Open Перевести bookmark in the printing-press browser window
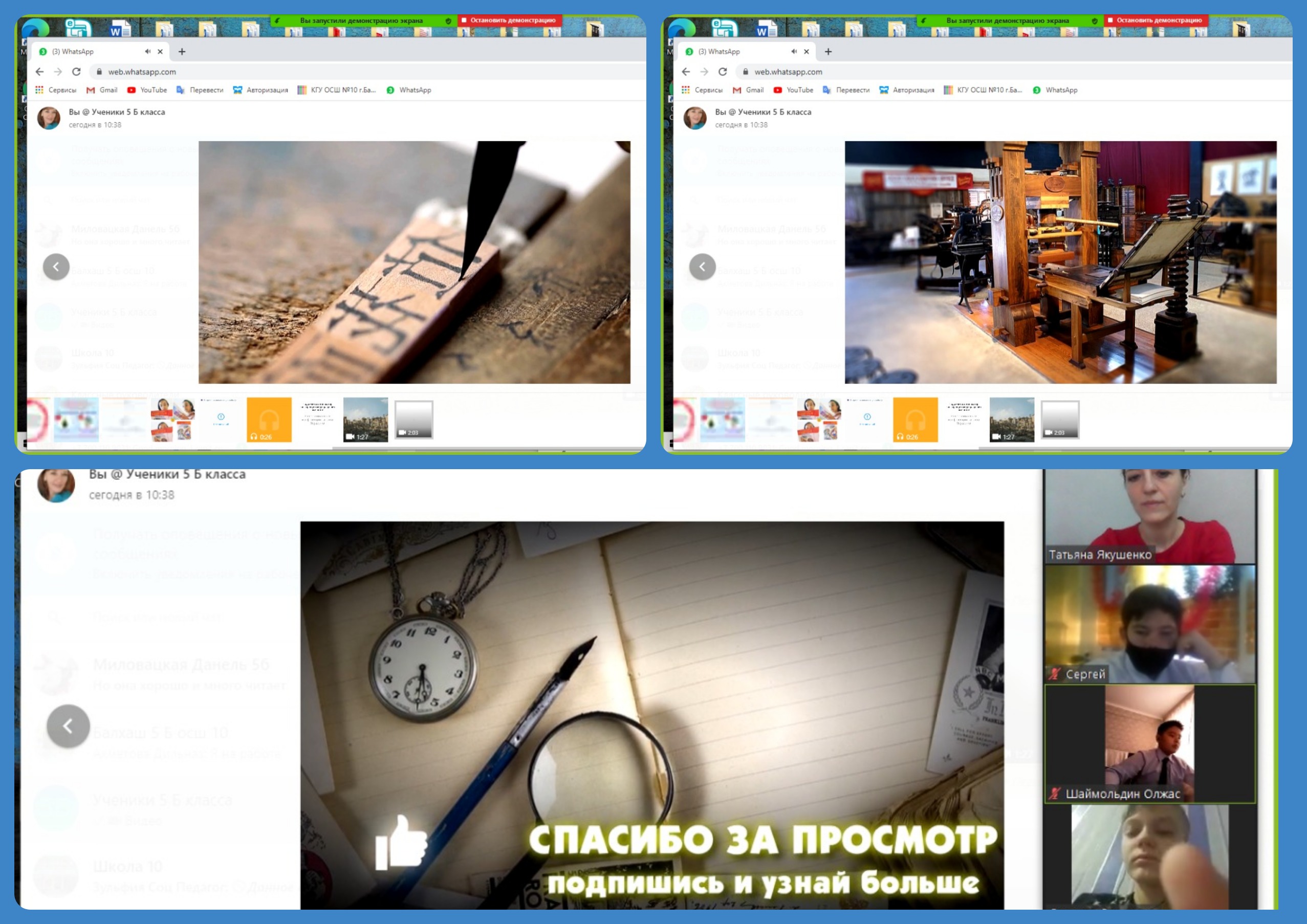The width and height of the screenshot is (1307, 924). coord(846,90)
